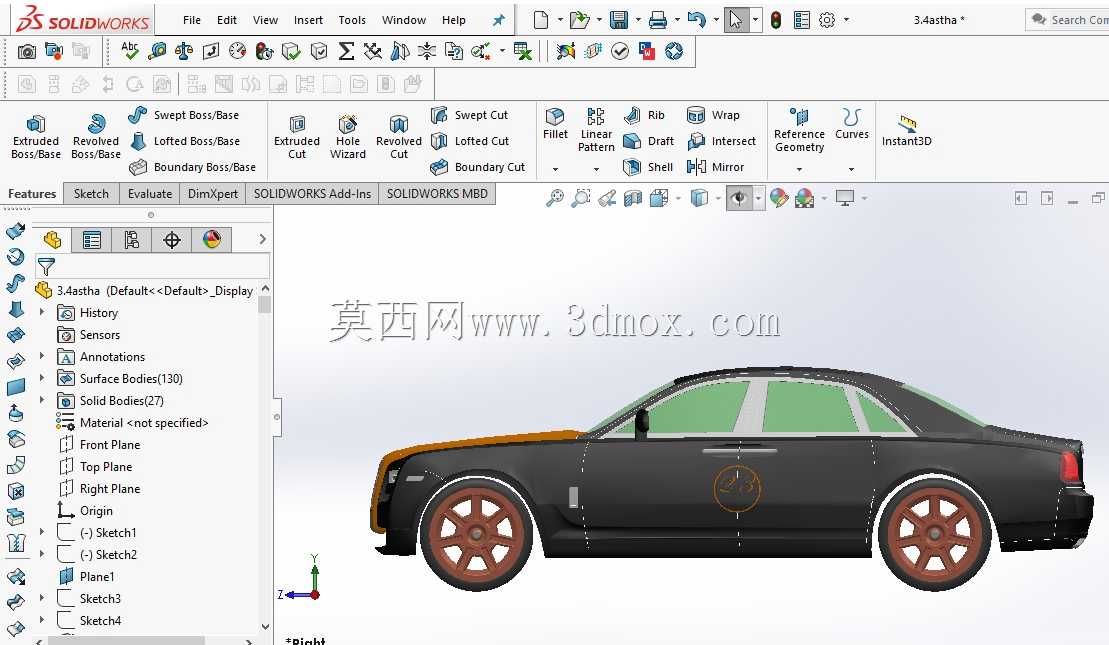Open the DisplayManager tab

211,240
